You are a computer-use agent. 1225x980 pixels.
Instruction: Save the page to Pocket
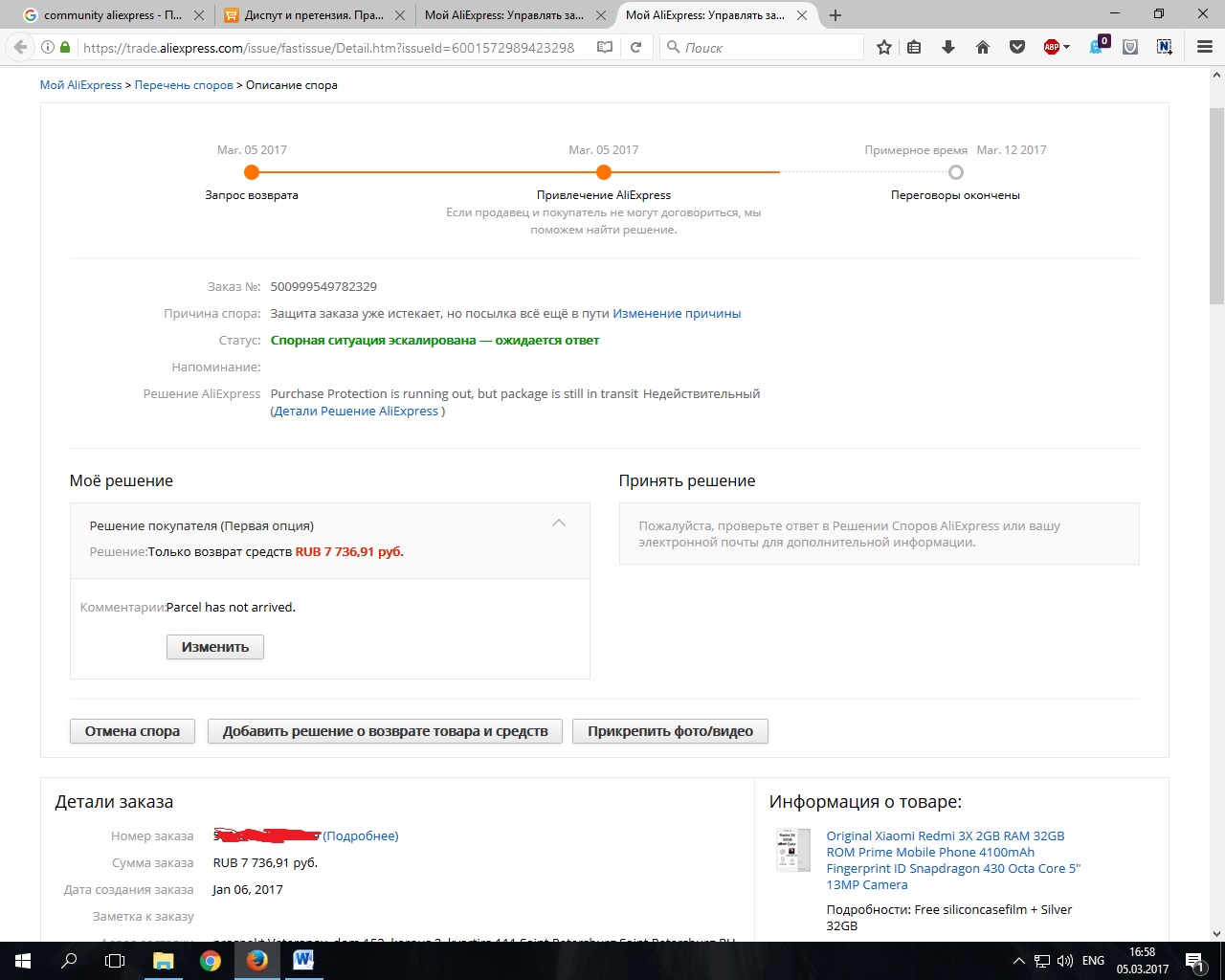pyautogui.click(x=1017, y=47)
